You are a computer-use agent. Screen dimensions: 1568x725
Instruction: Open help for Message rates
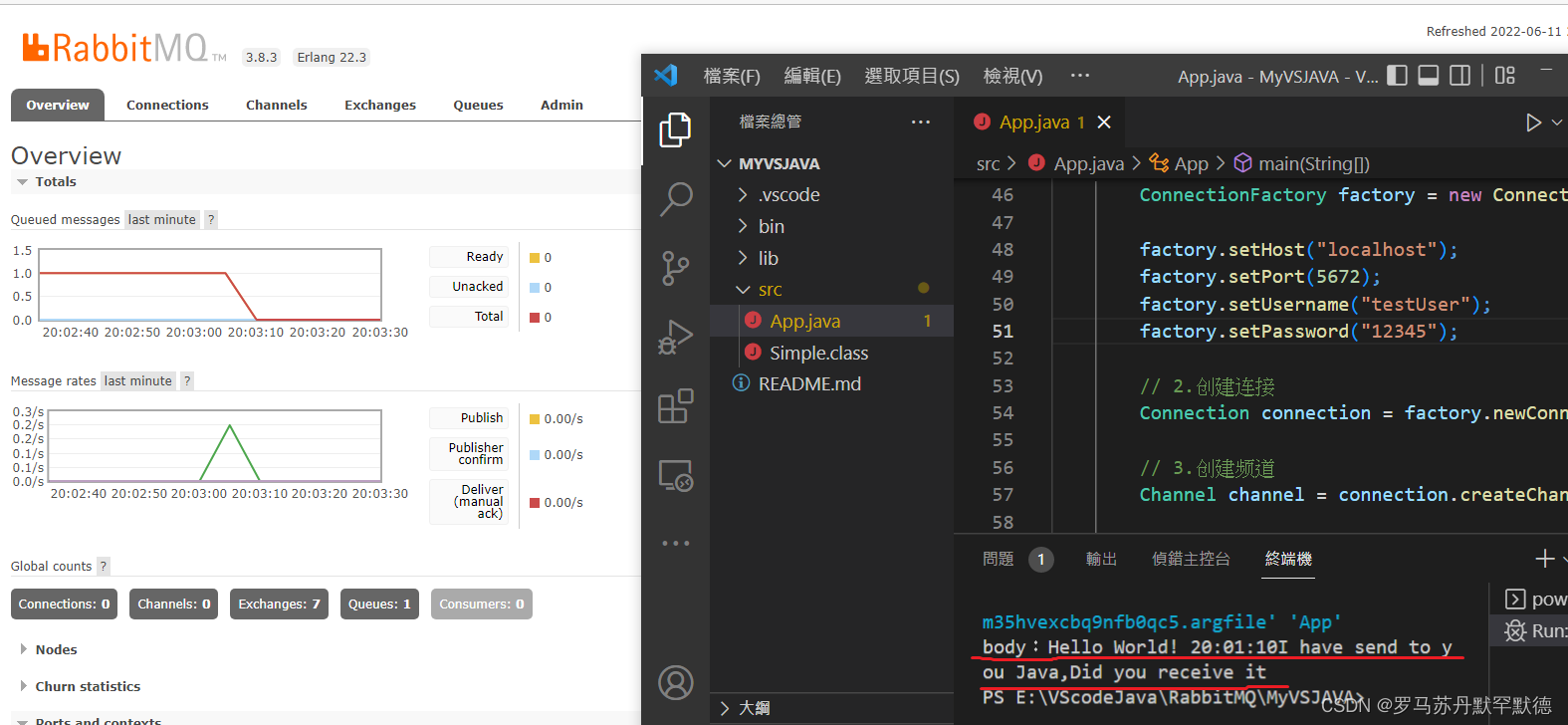[x=187, y=380]
